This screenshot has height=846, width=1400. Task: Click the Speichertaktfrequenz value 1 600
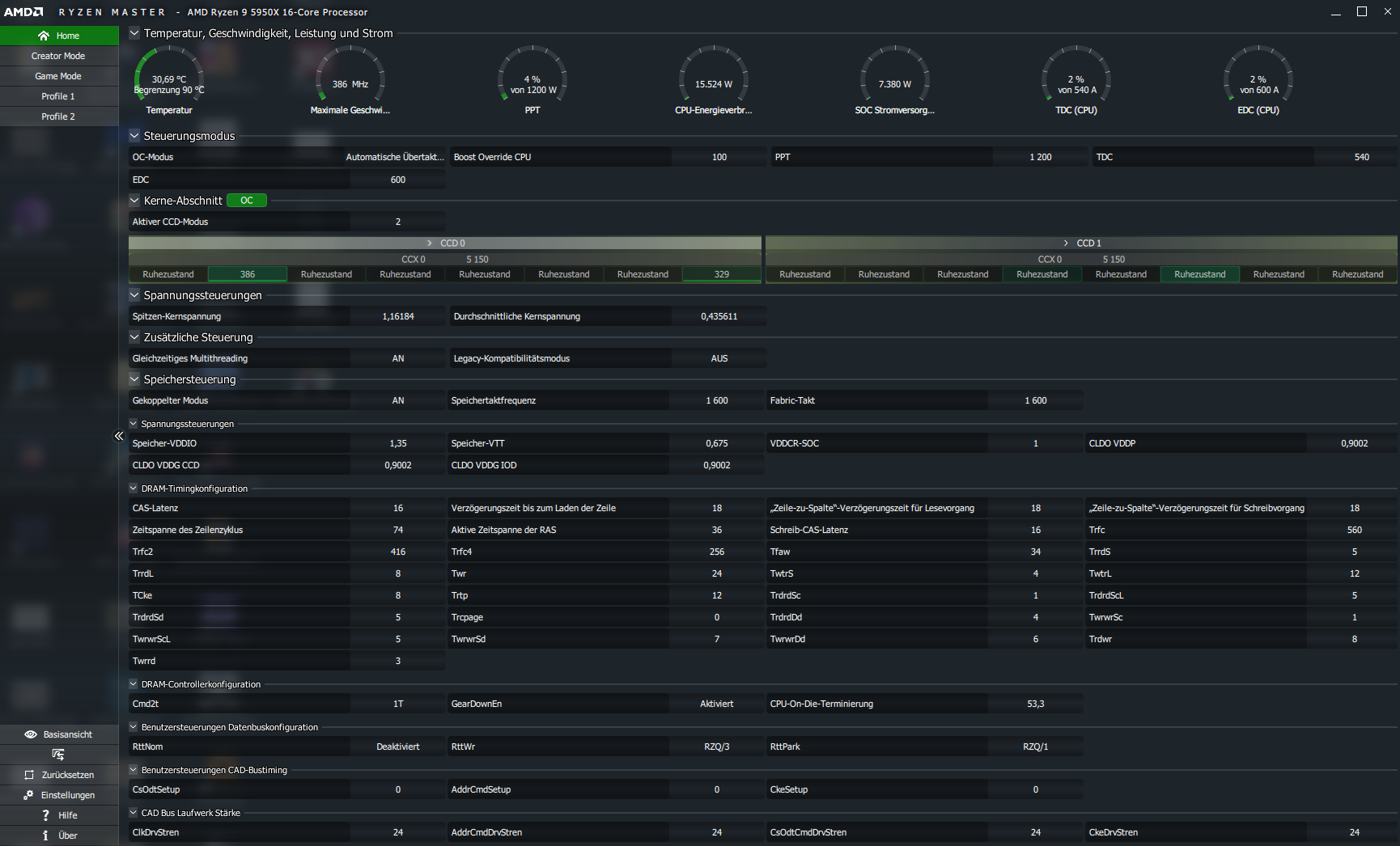(x=717, y=400)
